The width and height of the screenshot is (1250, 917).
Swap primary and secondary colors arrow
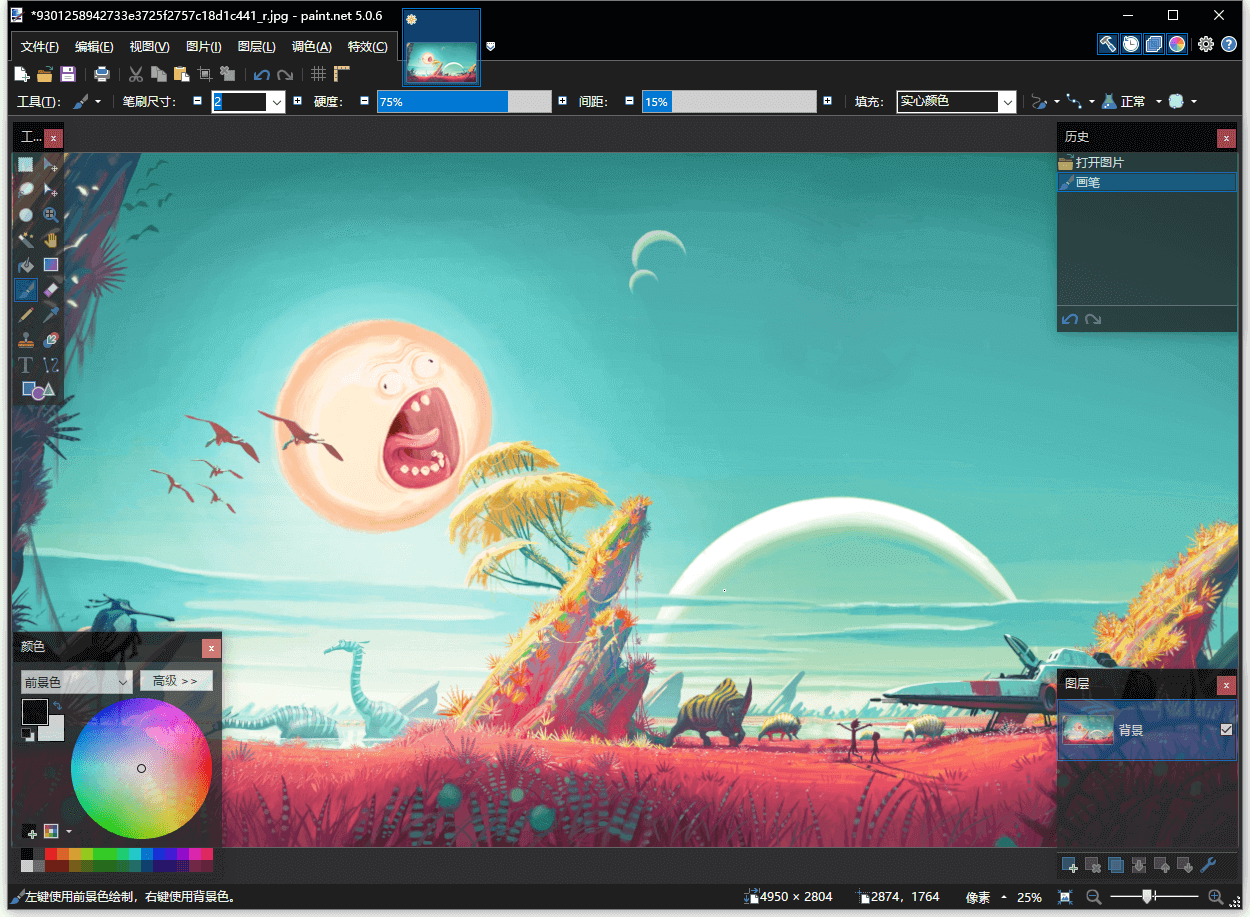pyautogui.click(x=57, y=706)
